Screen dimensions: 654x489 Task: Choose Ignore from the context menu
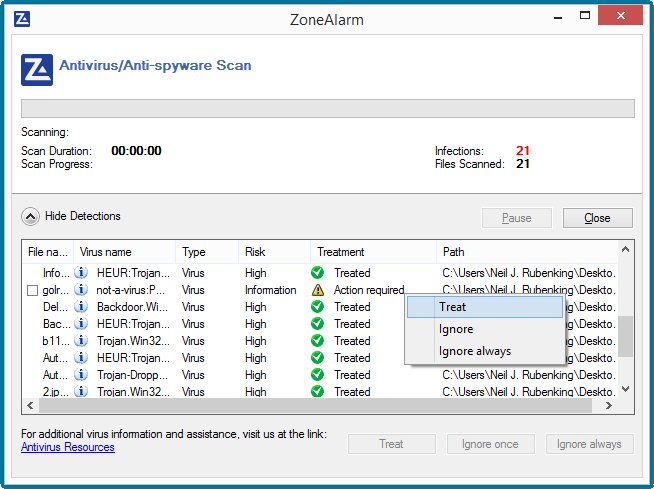pos(485,329)
